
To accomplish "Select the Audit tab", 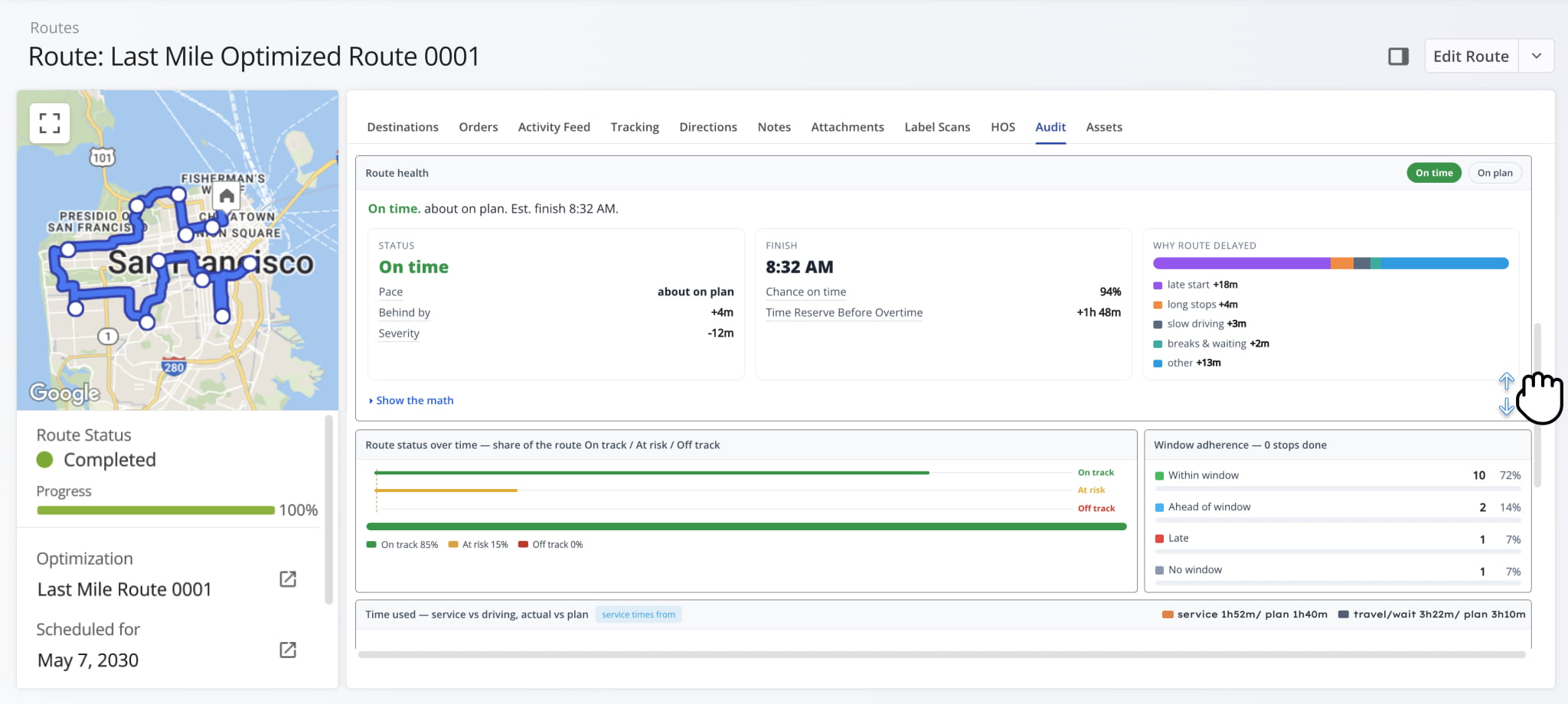I will pyautogui.click(x=1050, y=127).
